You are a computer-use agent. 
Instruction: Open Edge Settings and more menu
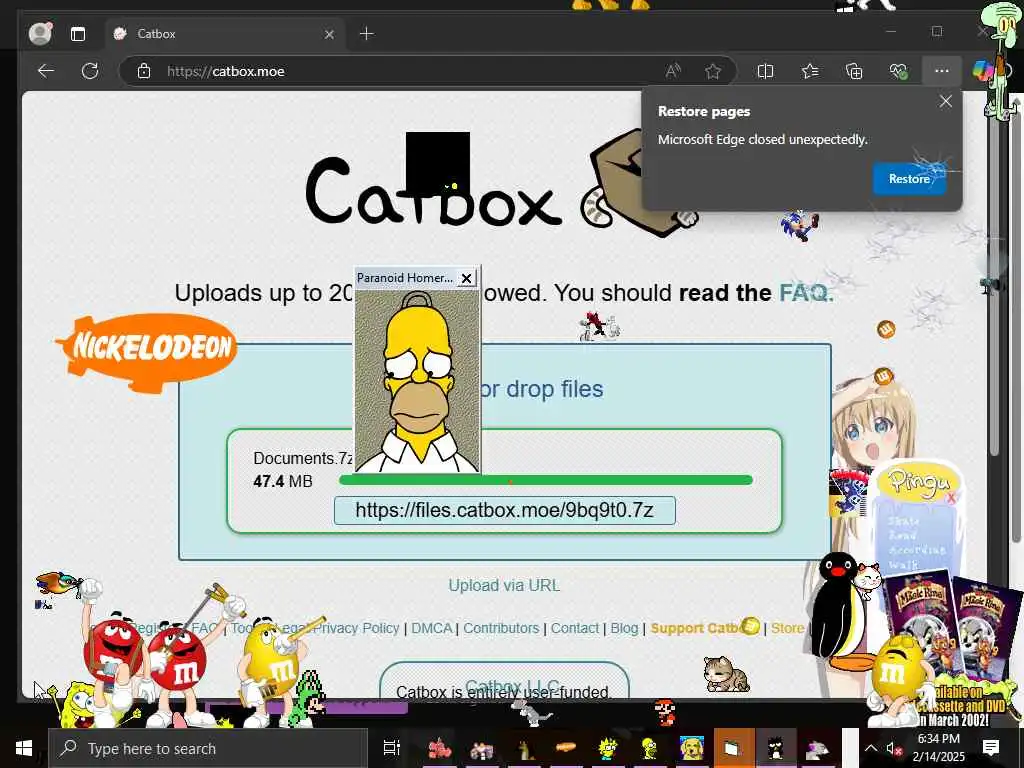click(x=942, y=71)
